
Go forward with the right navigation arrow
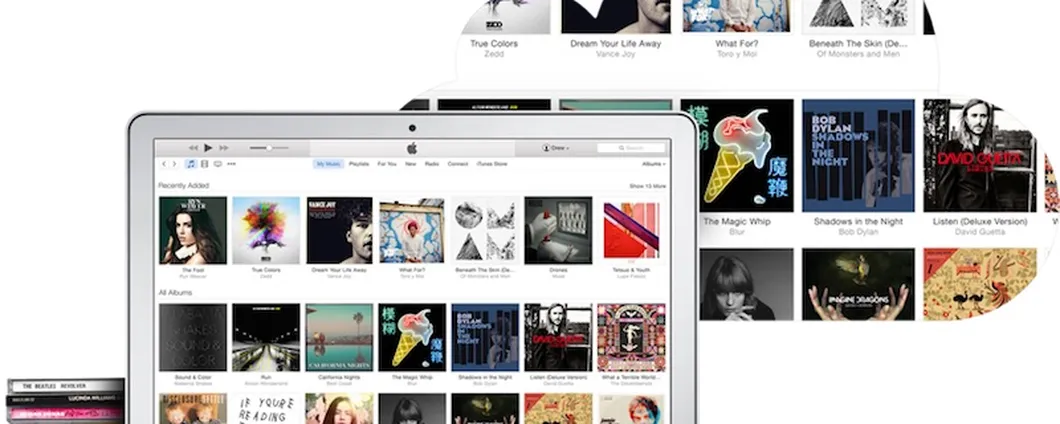(174, 164)
